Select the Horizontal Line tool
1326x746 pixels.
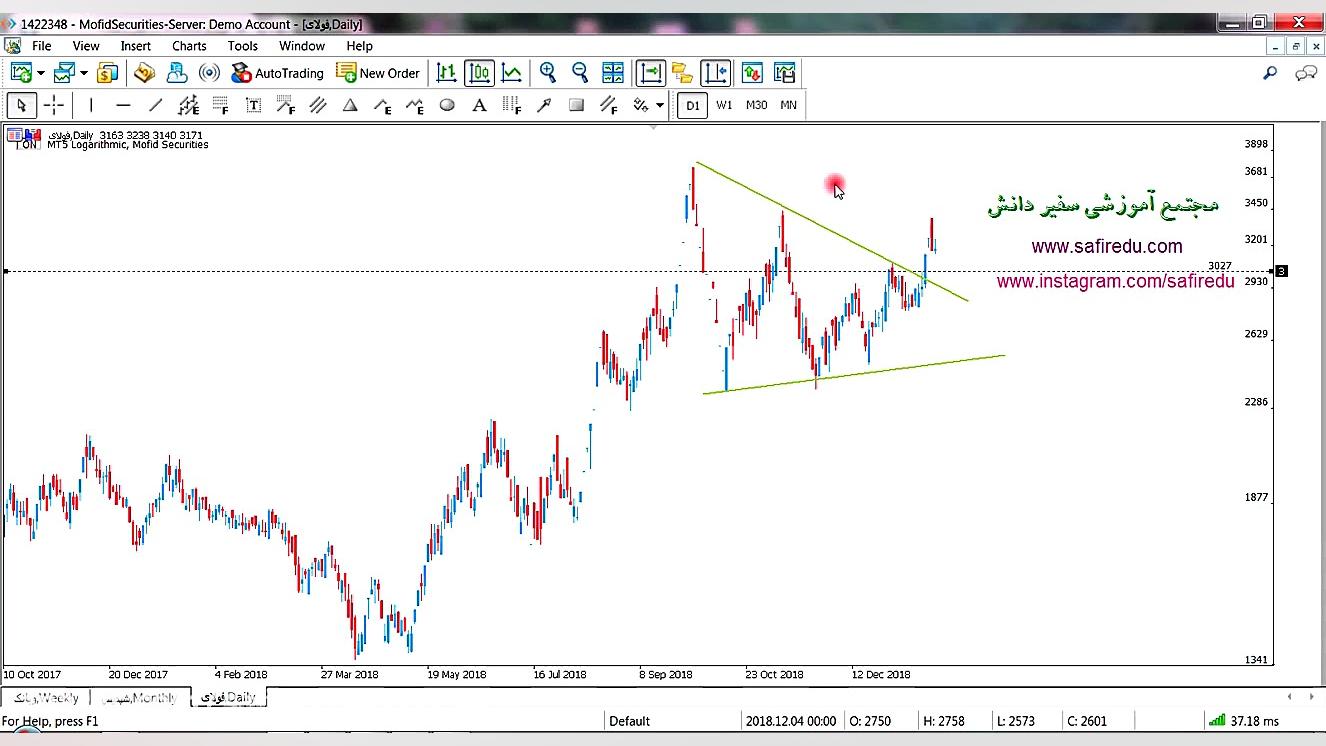(123, 105)
